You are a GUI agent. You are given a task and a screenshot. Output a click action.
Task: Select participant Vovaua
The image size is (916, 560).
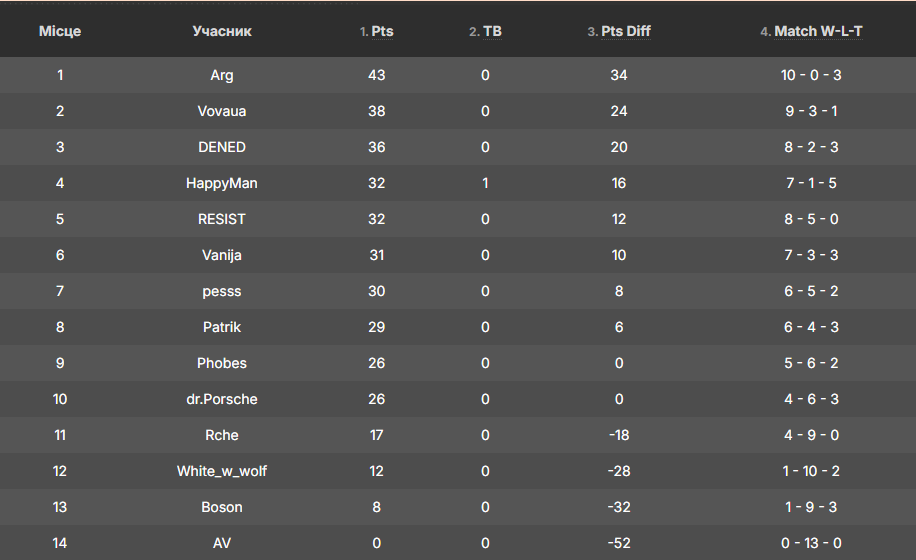(x=222, y=111)
